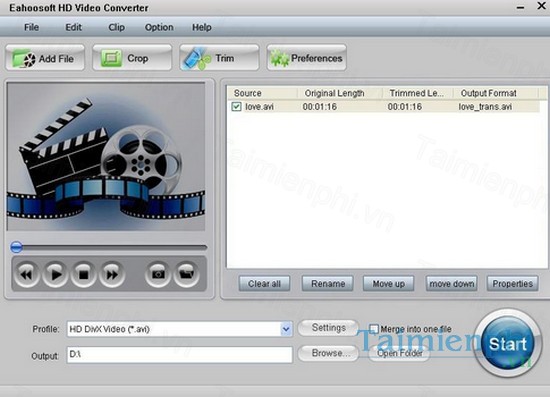Click the move down button

pyautogui.click(x=452, y=284)
